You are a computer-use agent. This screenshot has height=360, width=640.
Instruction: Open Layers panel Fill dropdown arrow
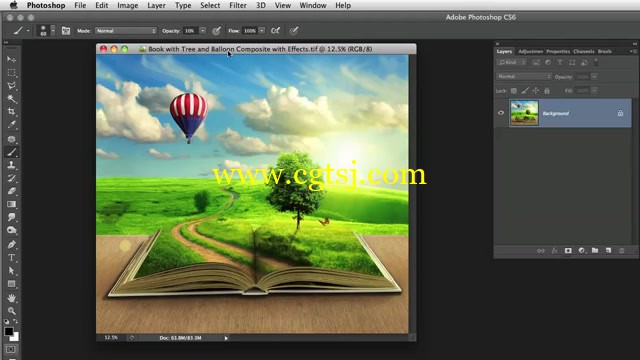coord(594,90)
